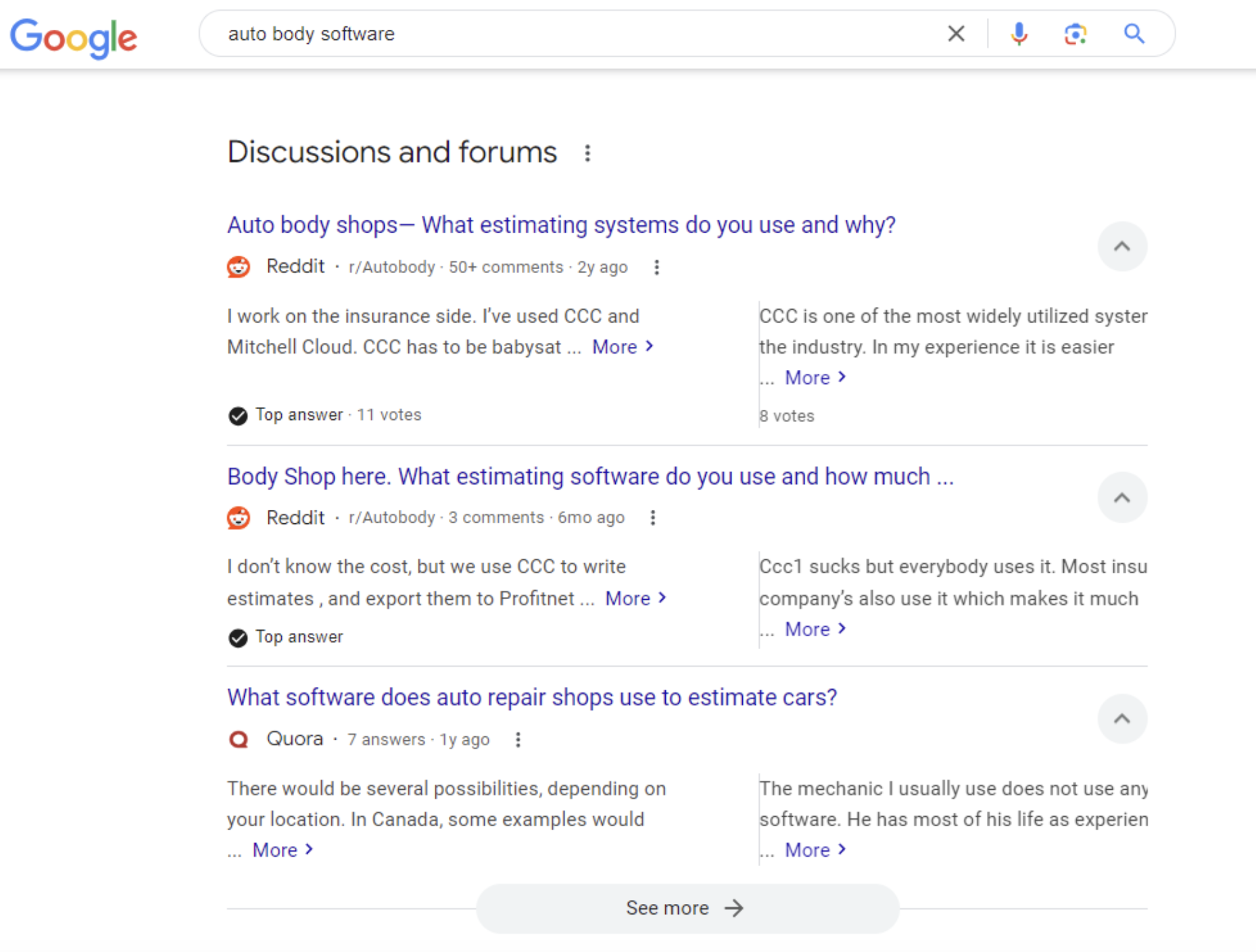Click the Reddit icon on the first result
This screenshot has height=952, width=1256.
coord(238,266)
